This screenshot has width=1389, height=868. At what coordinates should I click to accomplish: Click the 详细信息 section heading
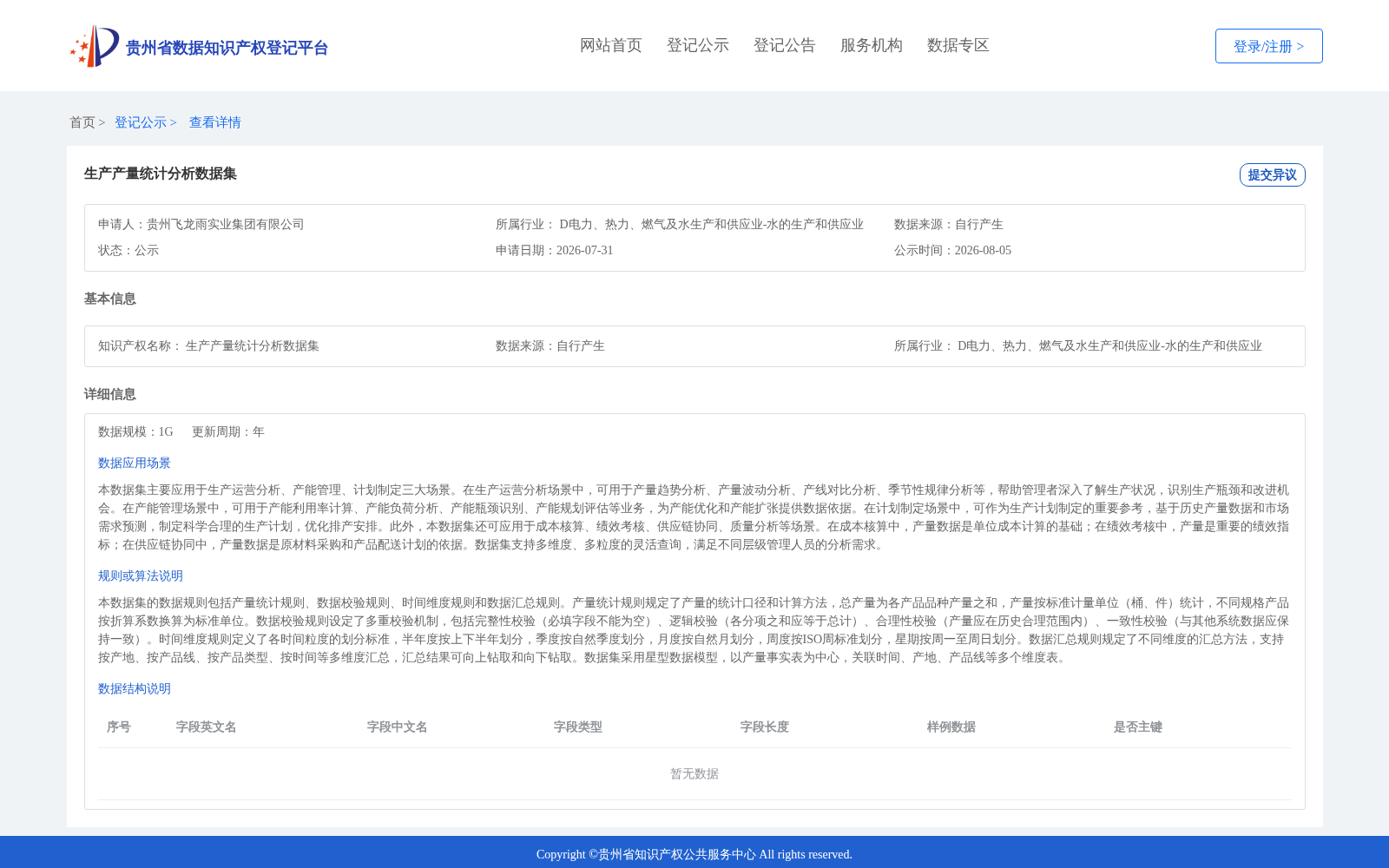pos(110,394)
